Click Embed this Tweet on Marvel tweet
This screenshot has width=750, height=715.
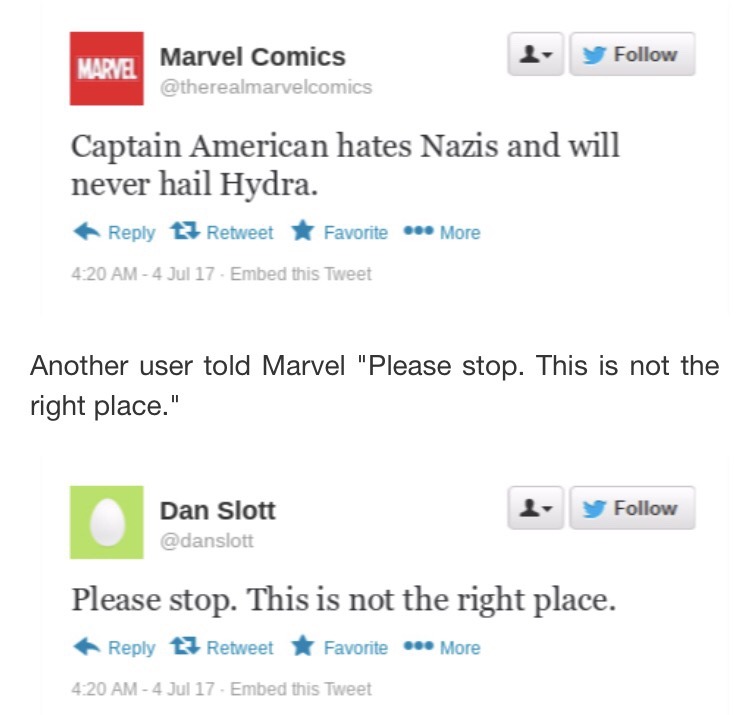[x=300, y=273]
